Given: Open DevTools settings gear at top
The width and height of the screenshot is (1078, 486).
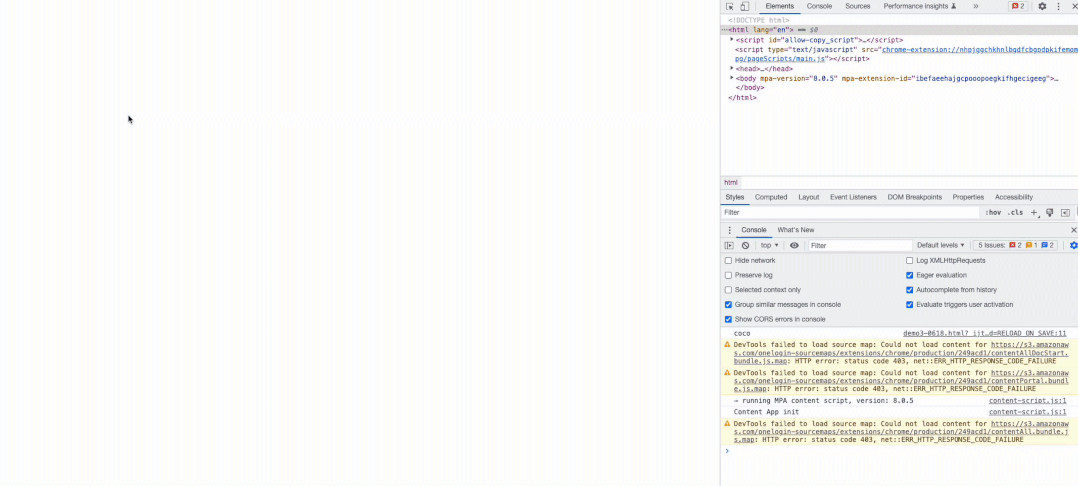Looking at the screenshot, I should 1042,6.
